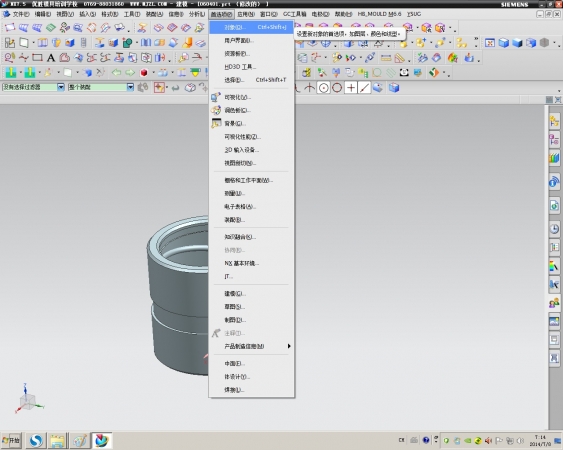Choose 资源板(P)... menu entry
Image resolution: width=563 pixels, height=450 pixels.
pos(251,54)
